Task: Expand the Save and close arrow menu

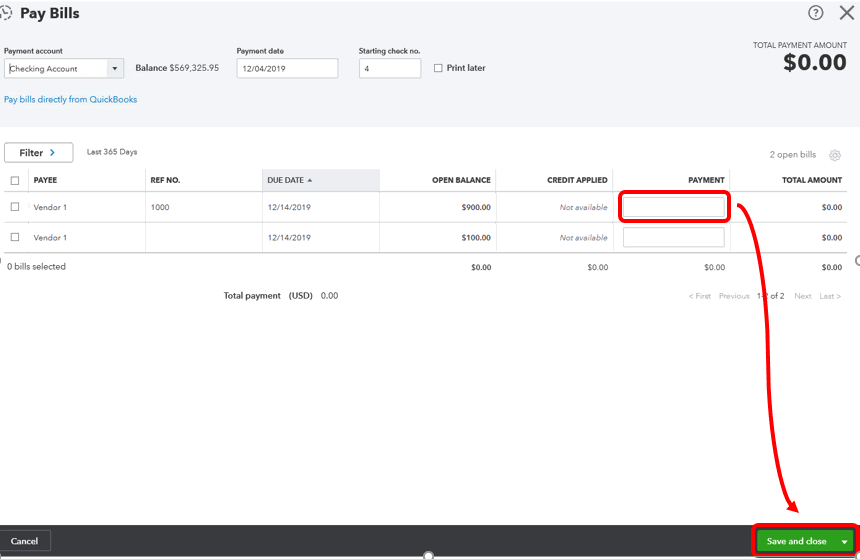Action: click(844, 541)
